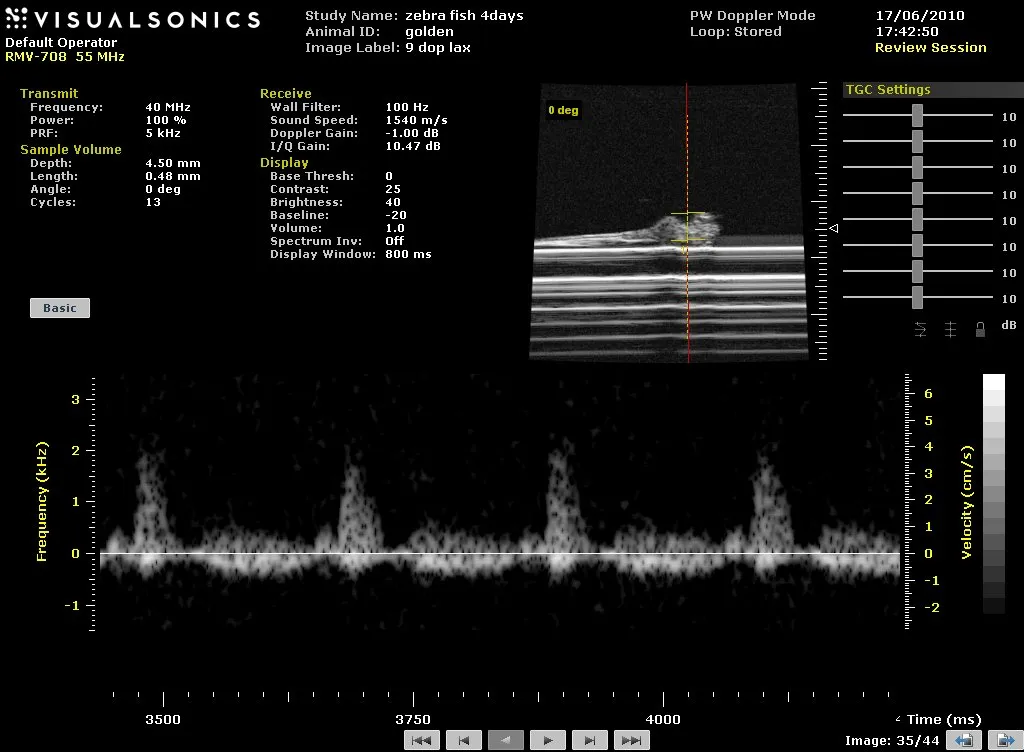The width and height of the screenshot is (1024, 752).
Task: Toggle the TGC lock icon
Action: pos(980,328)
